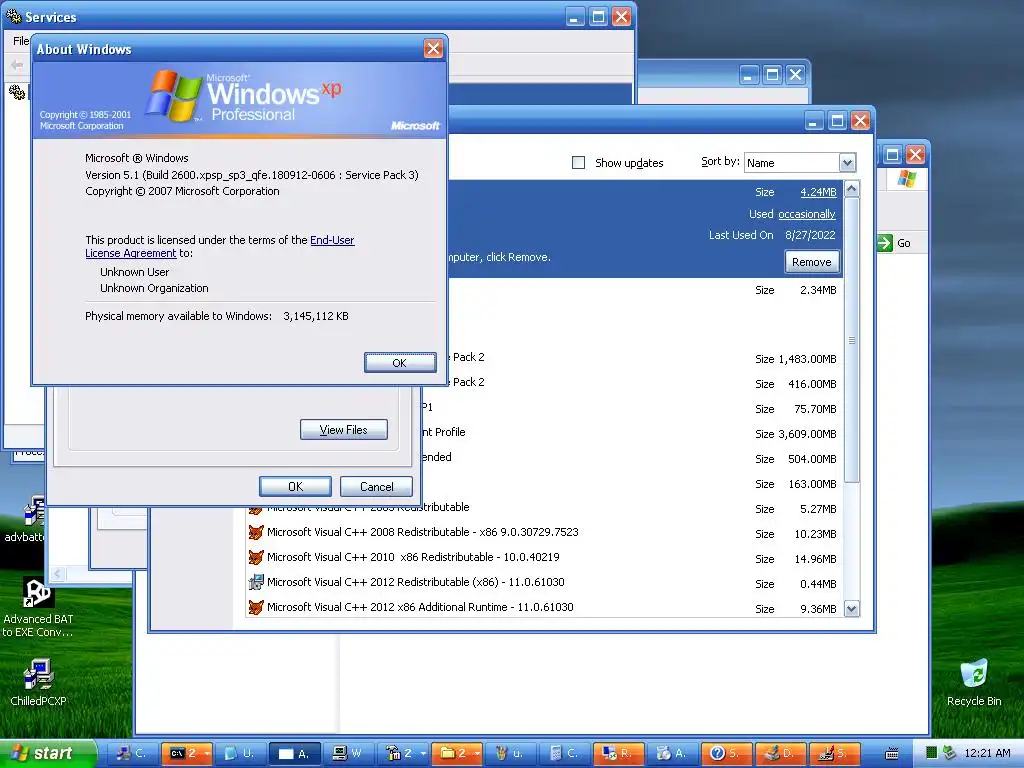
Task: Click OK in the About Windows dialog
Action: [x=400, y=362]
